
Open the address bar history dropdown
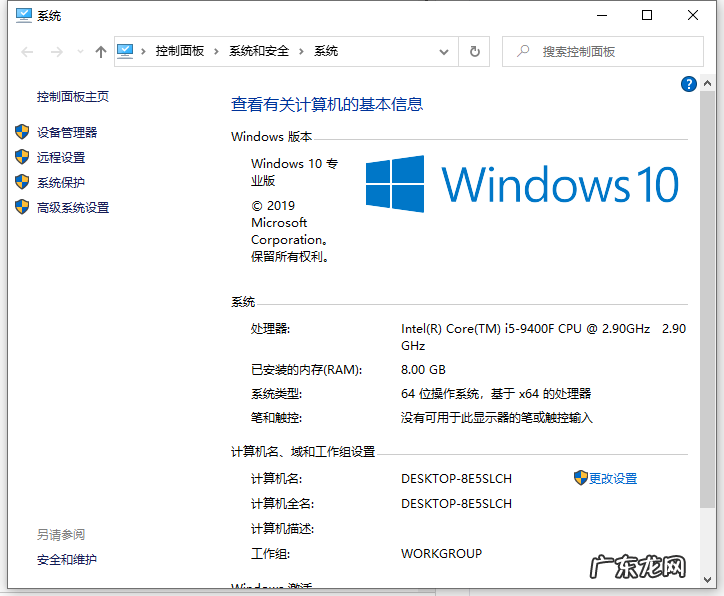coord(444,52)
